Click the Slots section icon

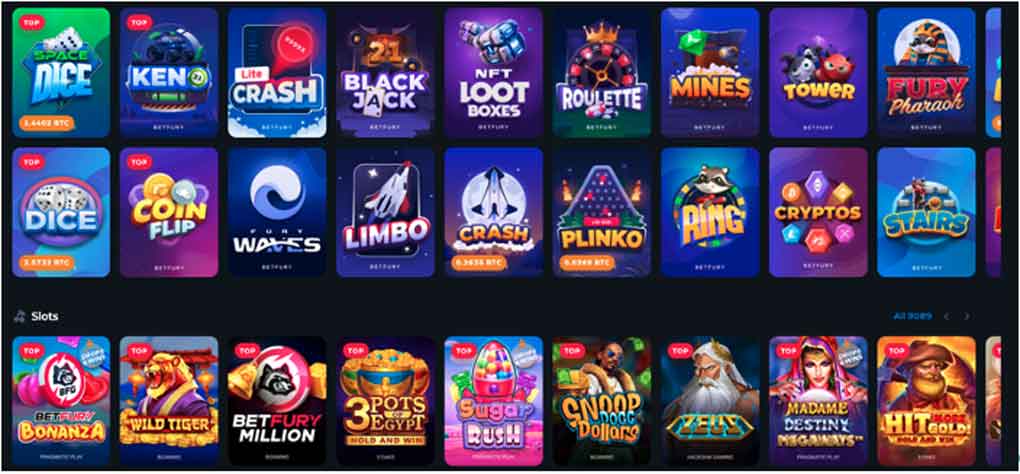click(20, 317)
